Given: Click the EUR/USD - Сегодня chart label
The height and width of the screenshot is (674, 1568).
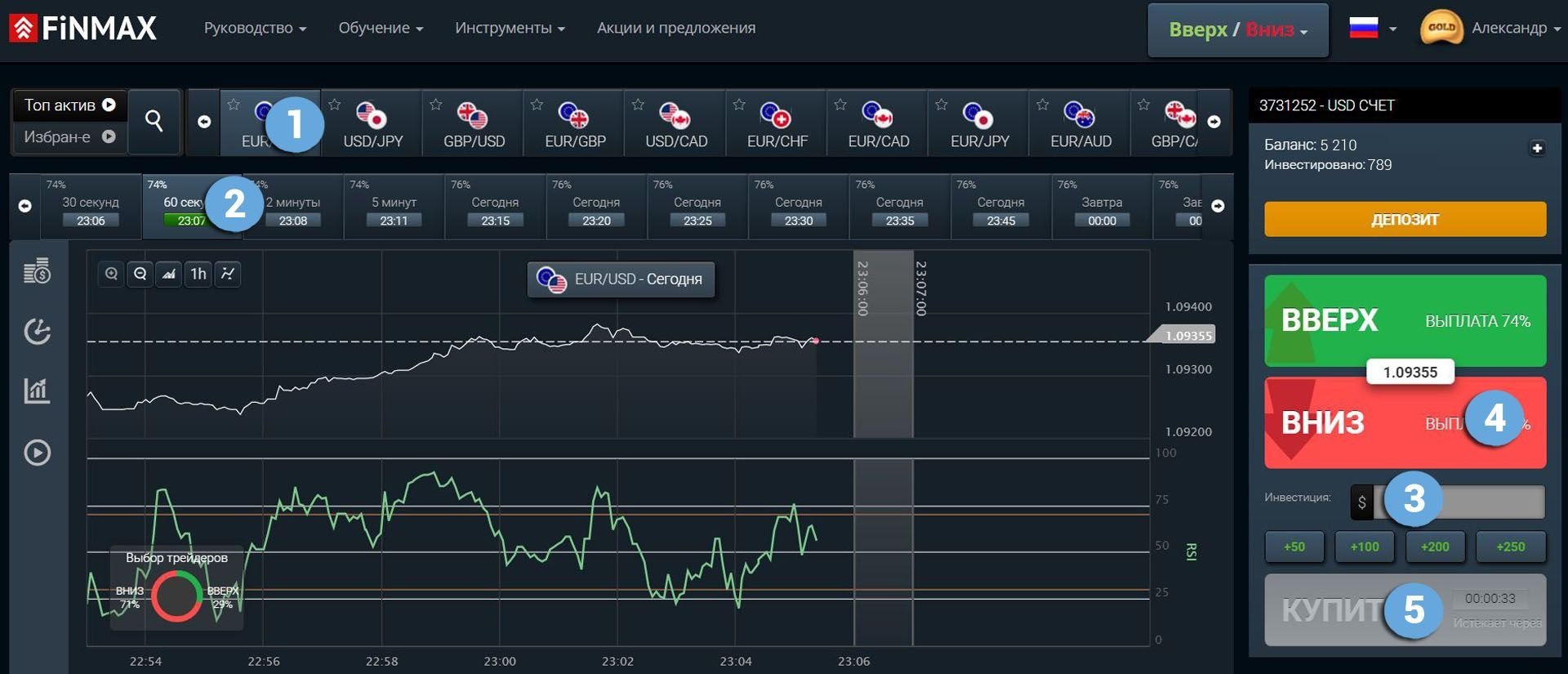Looking at the screenshot, I should point(621,279).
